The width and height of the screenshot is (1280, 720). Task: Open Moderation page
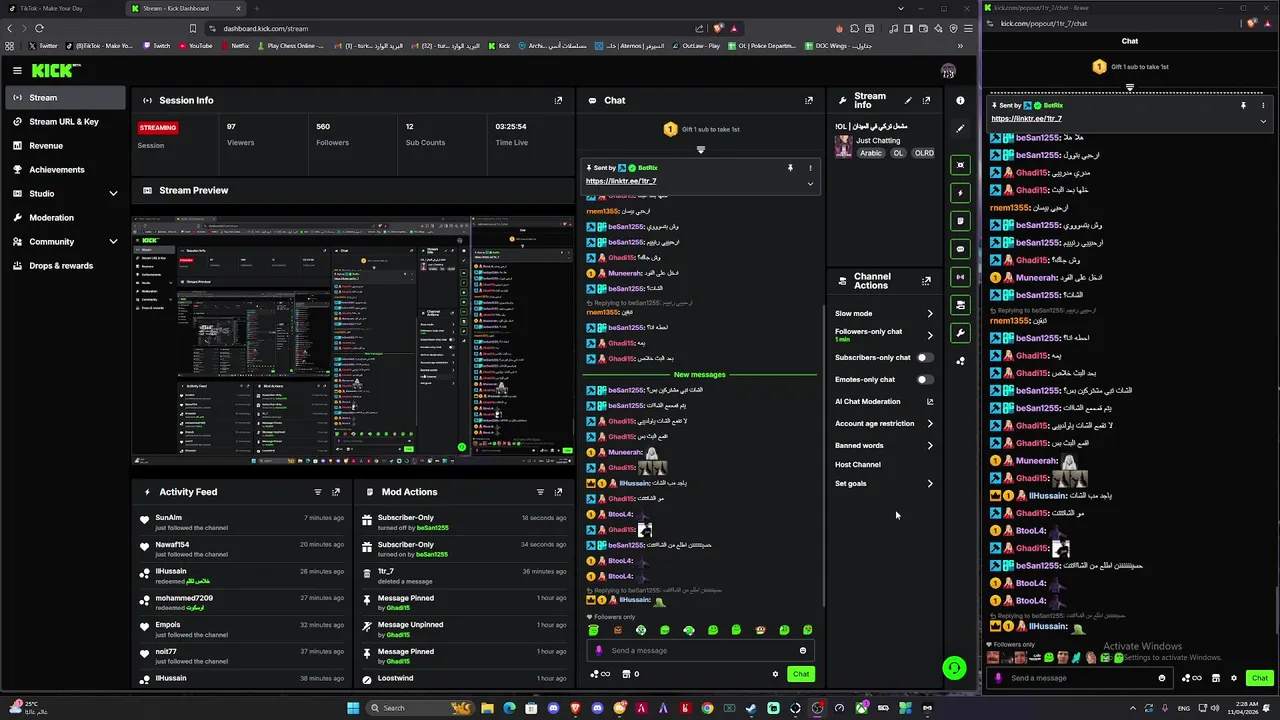tap(65, 218)
